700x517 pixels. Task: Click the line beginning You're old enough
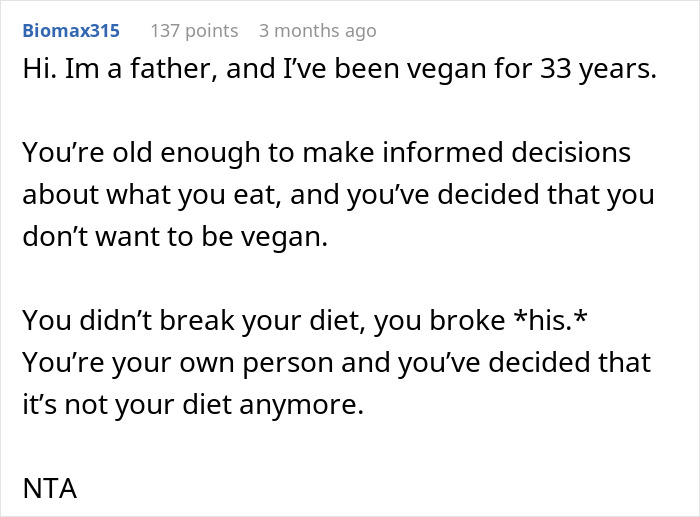[x=326, y=154]
